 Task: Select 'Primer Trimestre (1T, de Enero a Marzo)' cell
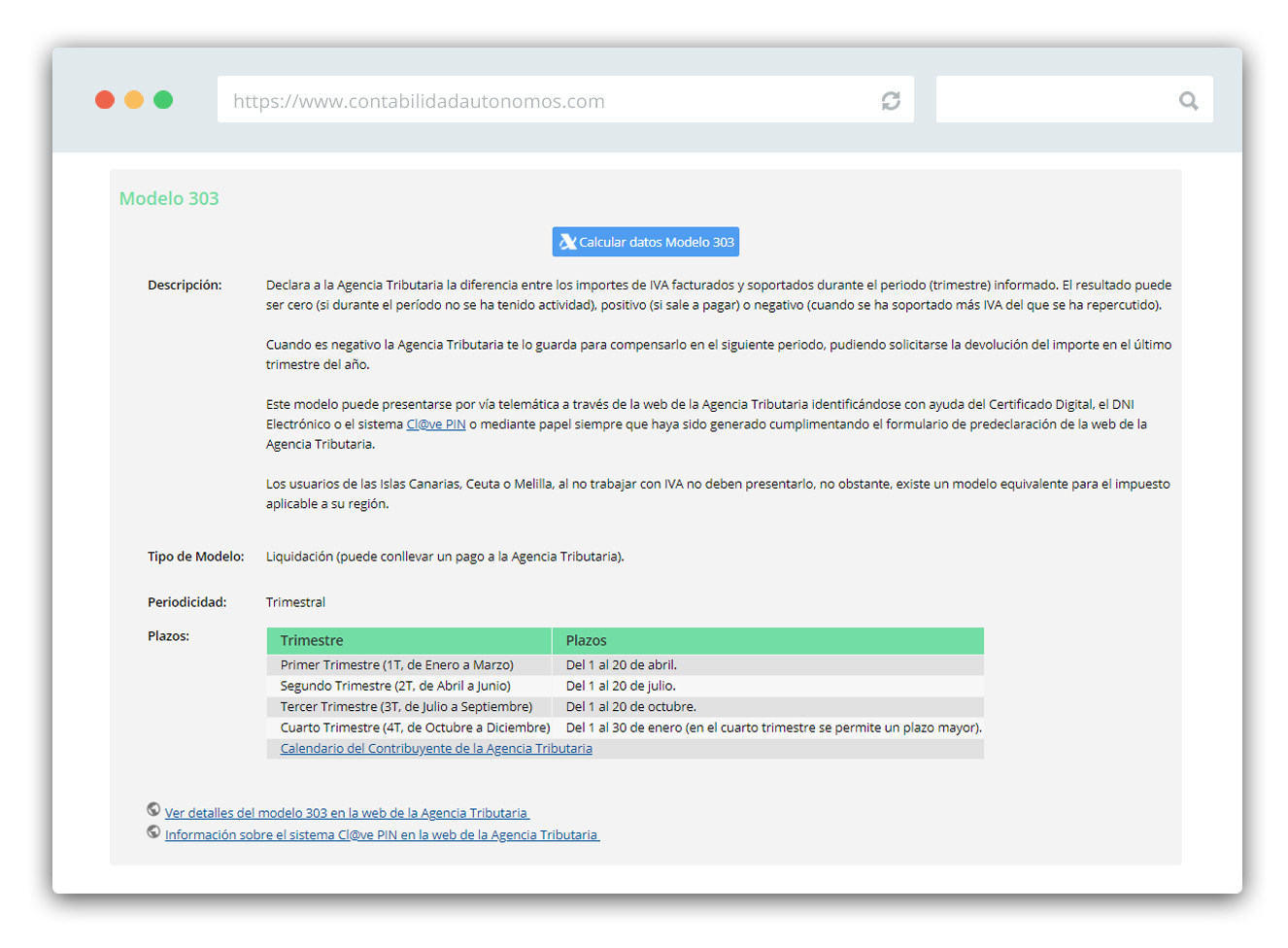pos(409,665)
